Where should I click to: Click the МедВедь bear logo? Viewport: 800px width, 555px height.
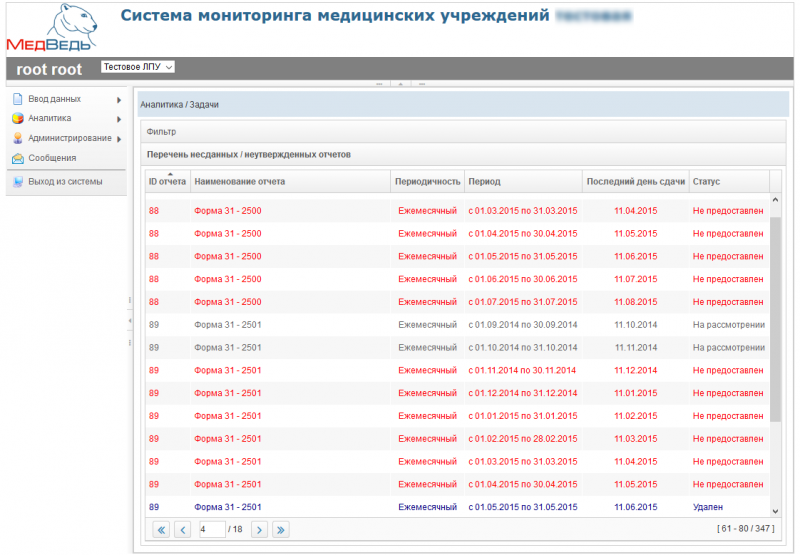point(52,28)
